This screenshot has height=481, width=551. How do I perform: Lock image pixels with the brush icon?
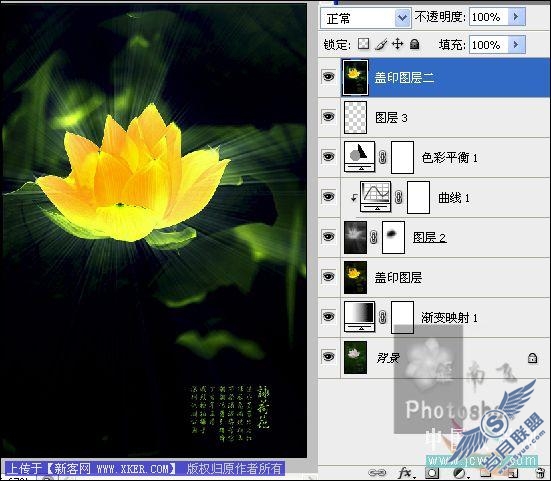point(381,44)
